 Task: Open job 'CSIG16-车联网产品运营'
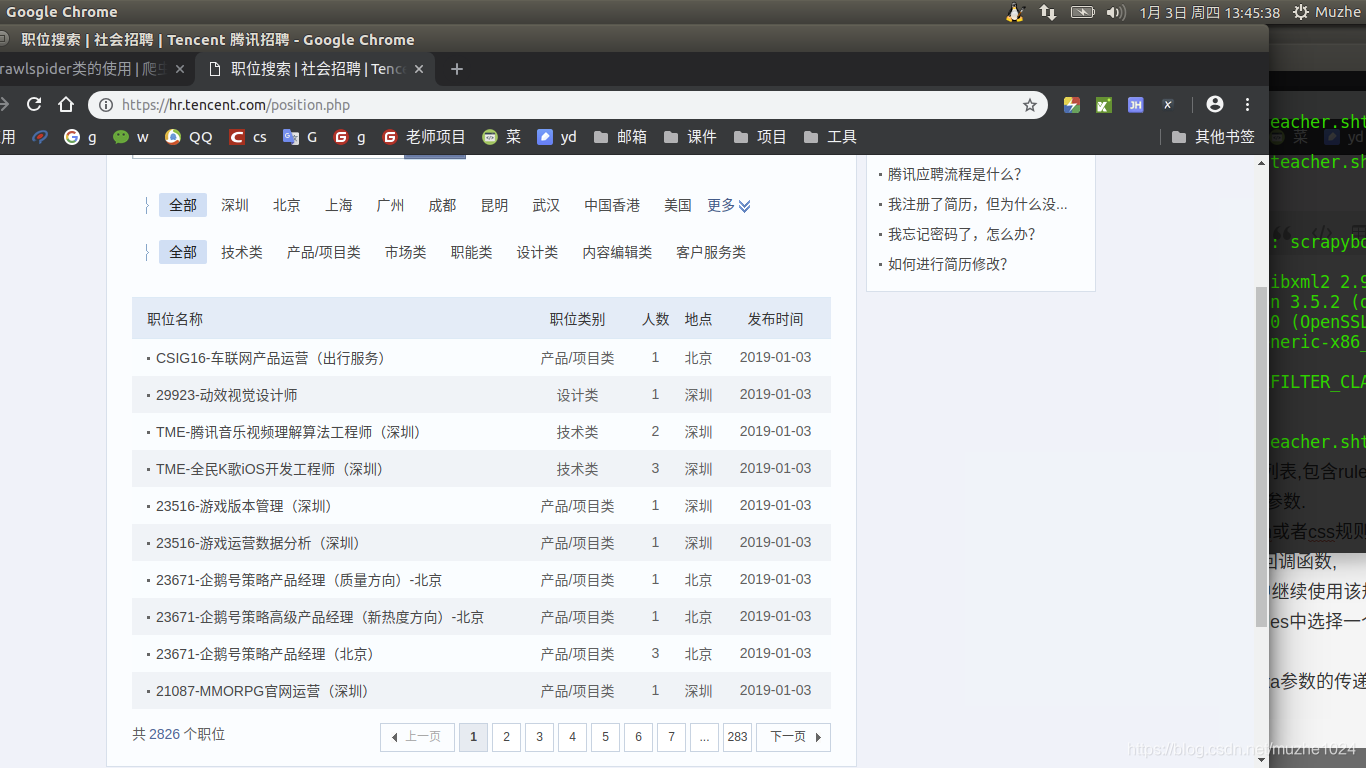coord(270,358)
